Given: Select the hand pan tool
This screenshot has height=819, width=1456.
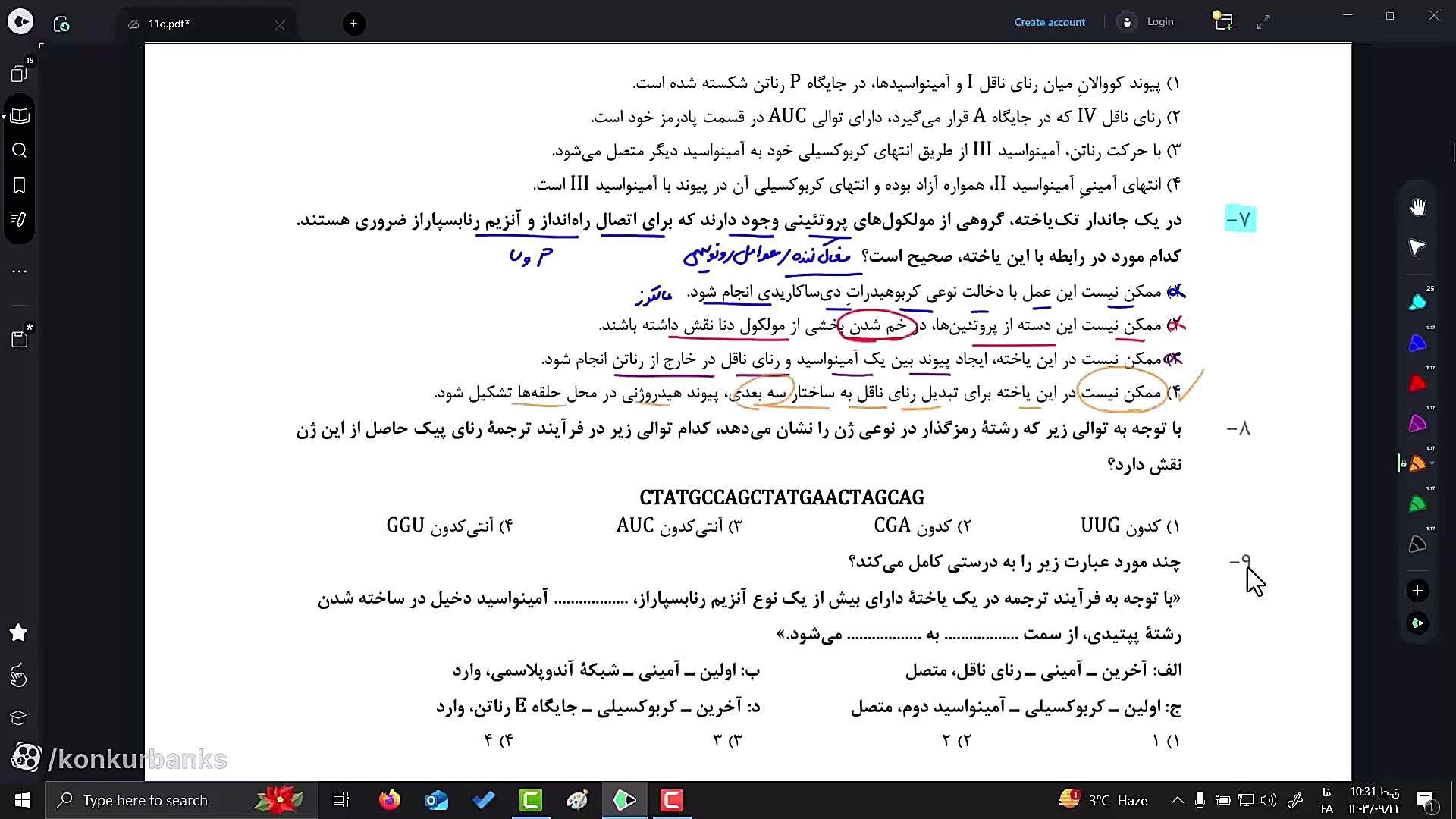Looking at the screenshot, I should [x=1417, y=207].
